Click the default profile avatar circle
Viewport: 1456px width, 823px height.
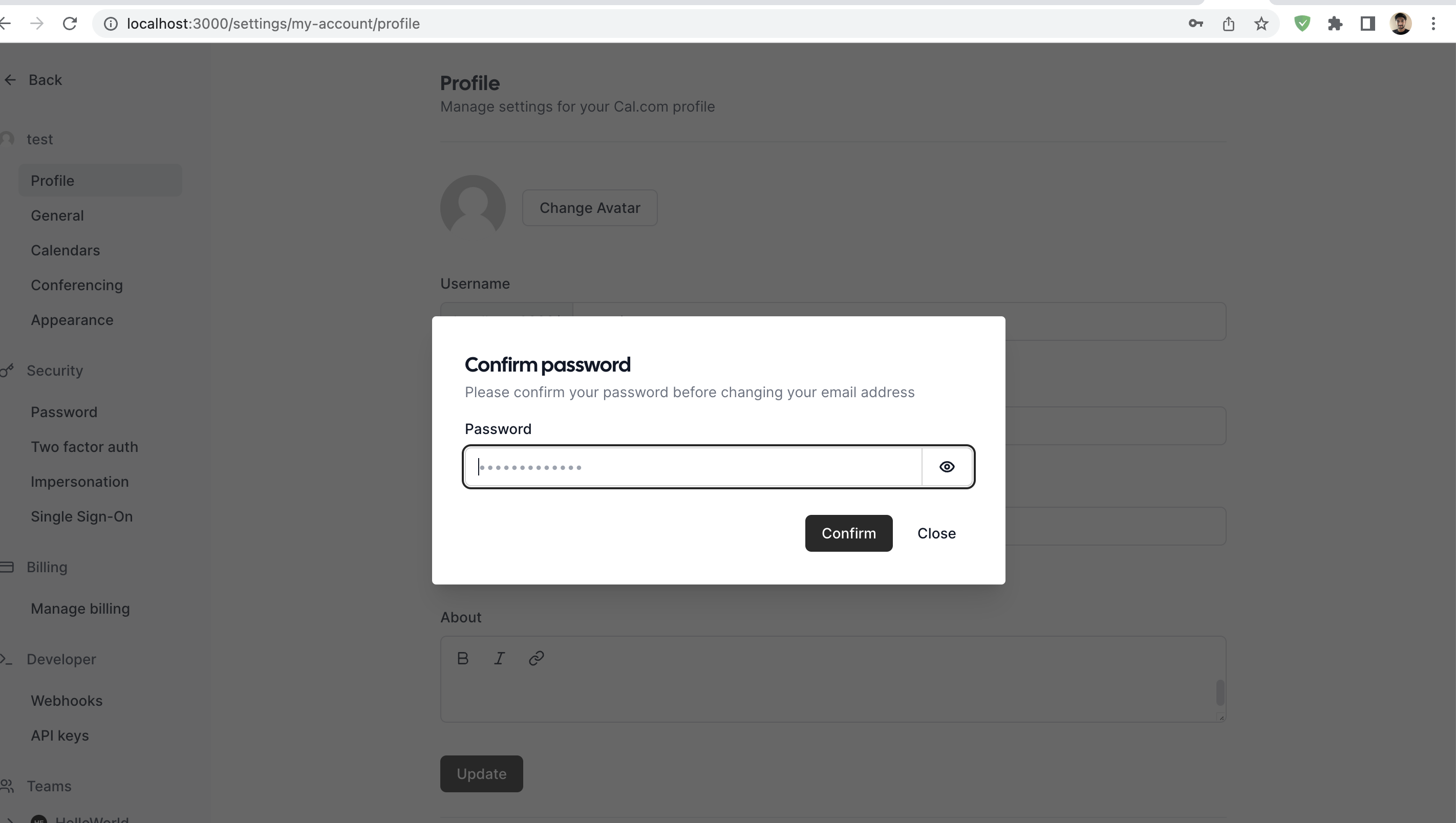click(473, 207)
